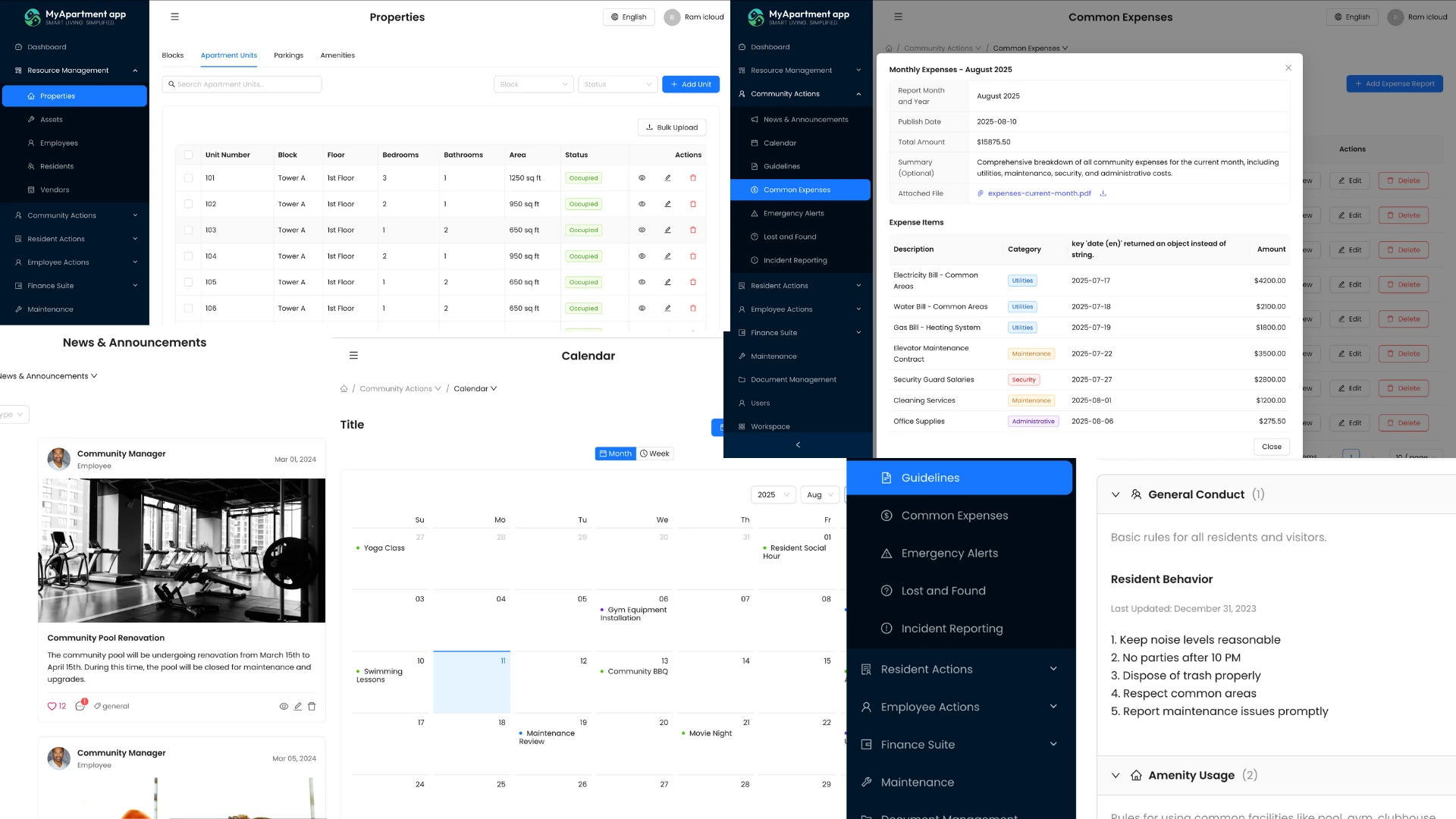This screenshot has height=819, width=1456.
Task: Collapse the Amenity Usage section
Action: [1116, 775]
